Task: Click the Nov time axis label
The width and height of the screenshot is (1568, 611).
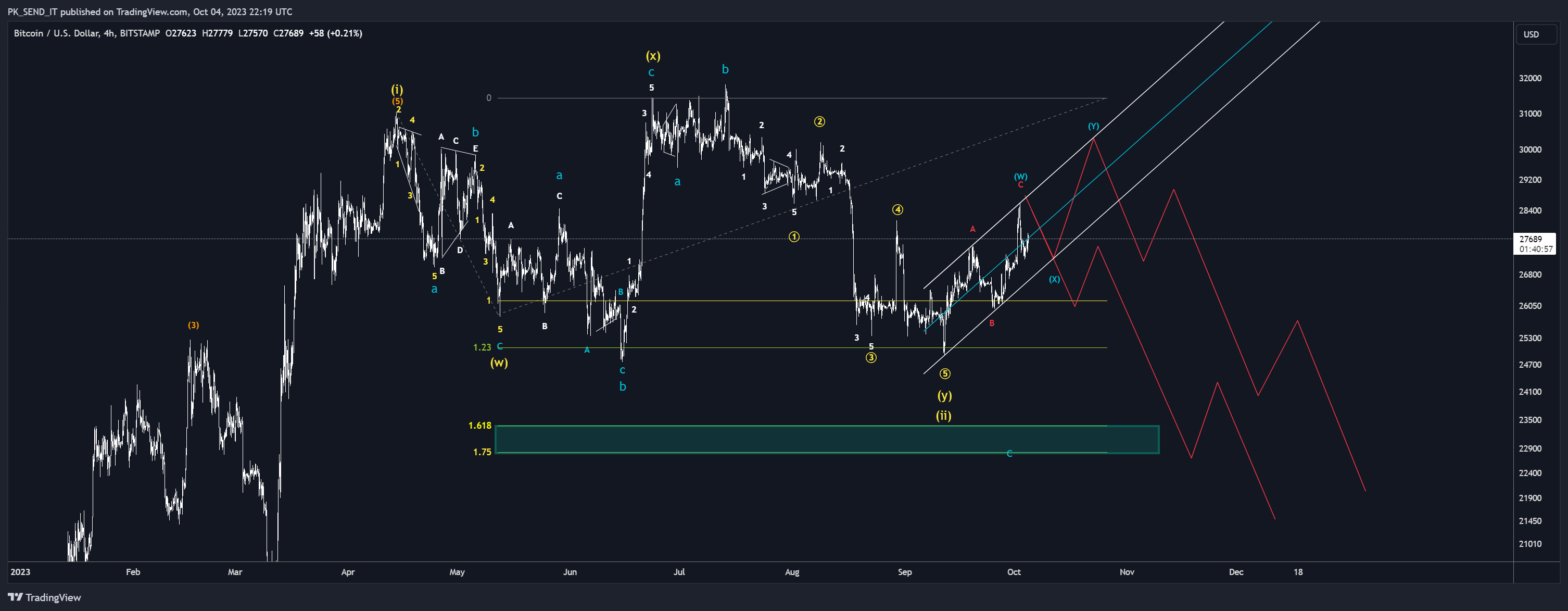Action: [x=1127, y=571]
